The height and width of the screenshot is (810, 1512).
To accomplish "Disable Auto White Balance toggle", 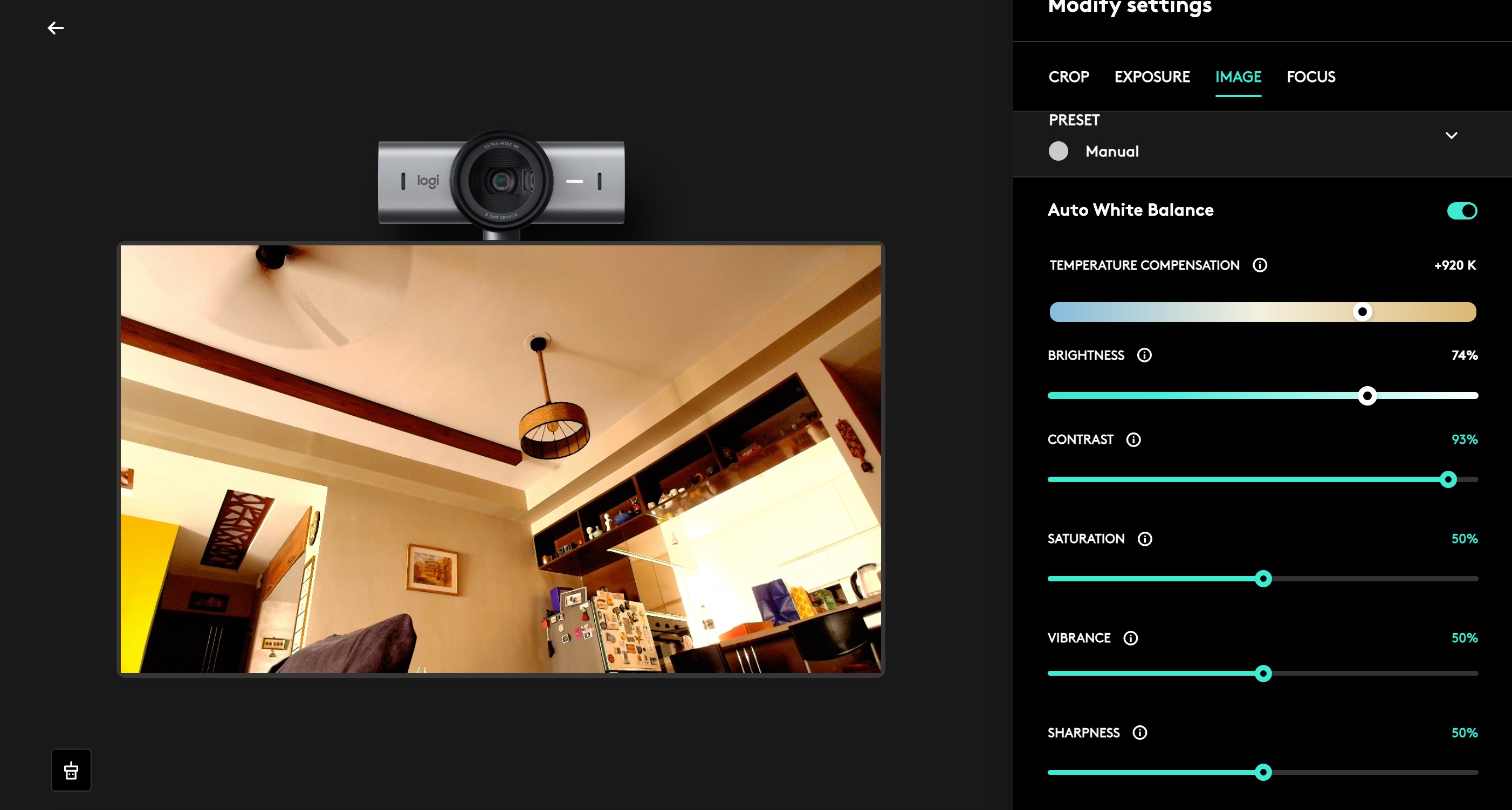I will (x=1461, y=211).
